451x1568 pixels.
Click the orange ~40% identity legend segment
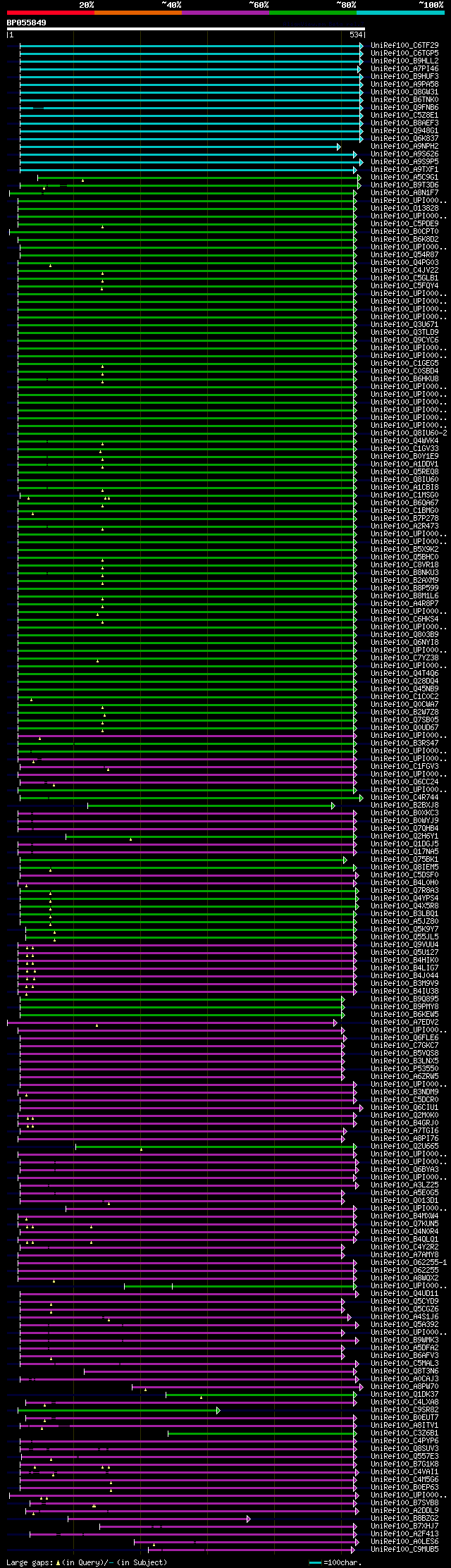click(138, 13)
